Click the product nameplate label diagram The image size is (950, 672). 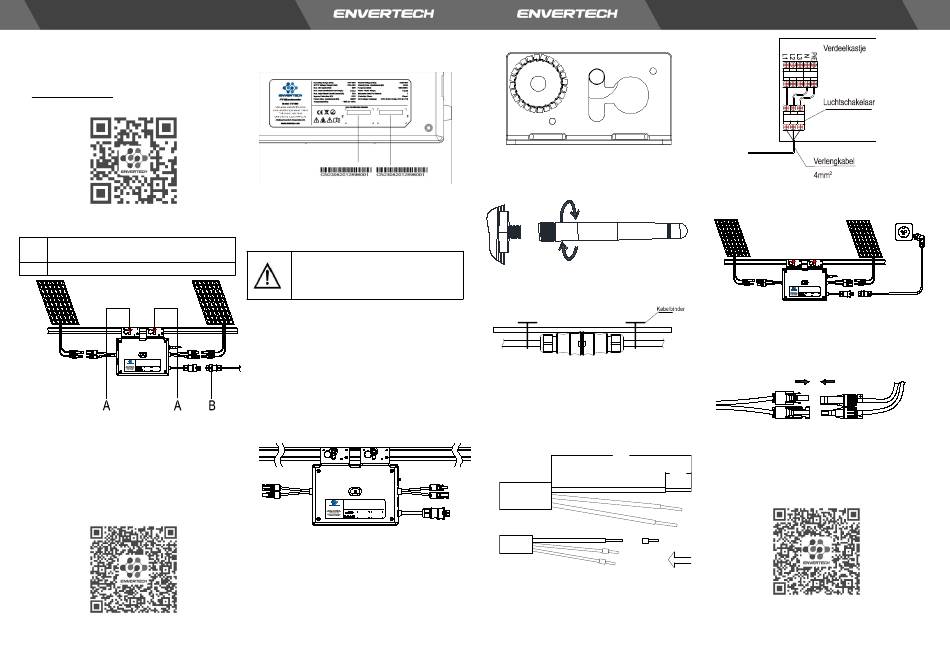[x=340, y=102]
